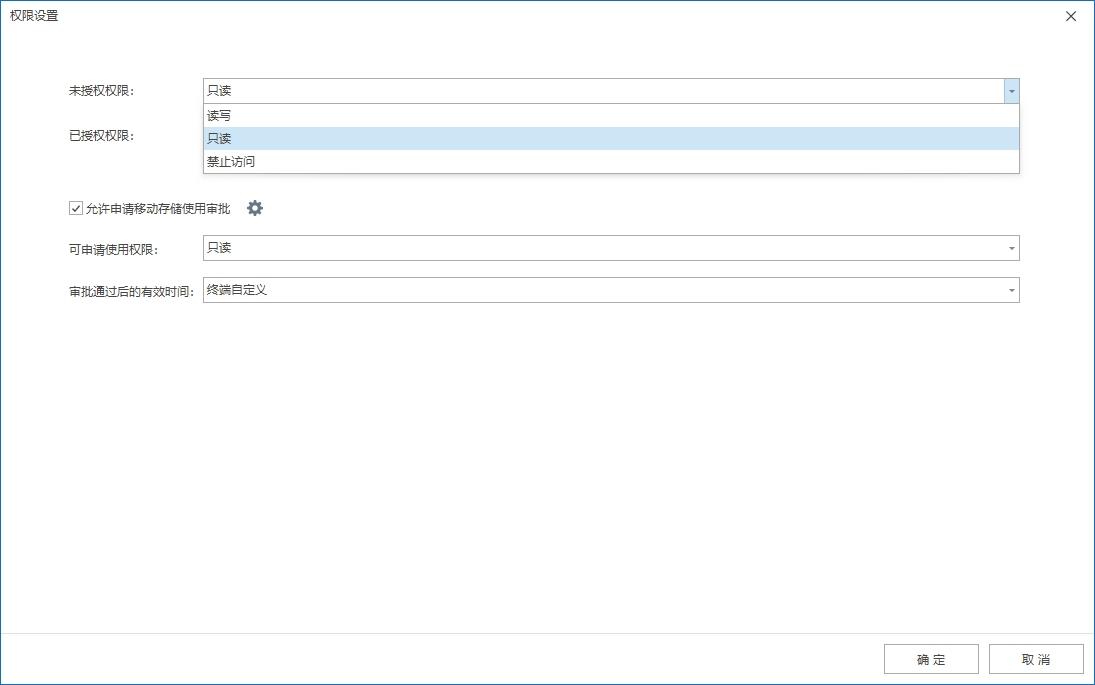Click the 未授权权限 combo box field

click(602, 91)
